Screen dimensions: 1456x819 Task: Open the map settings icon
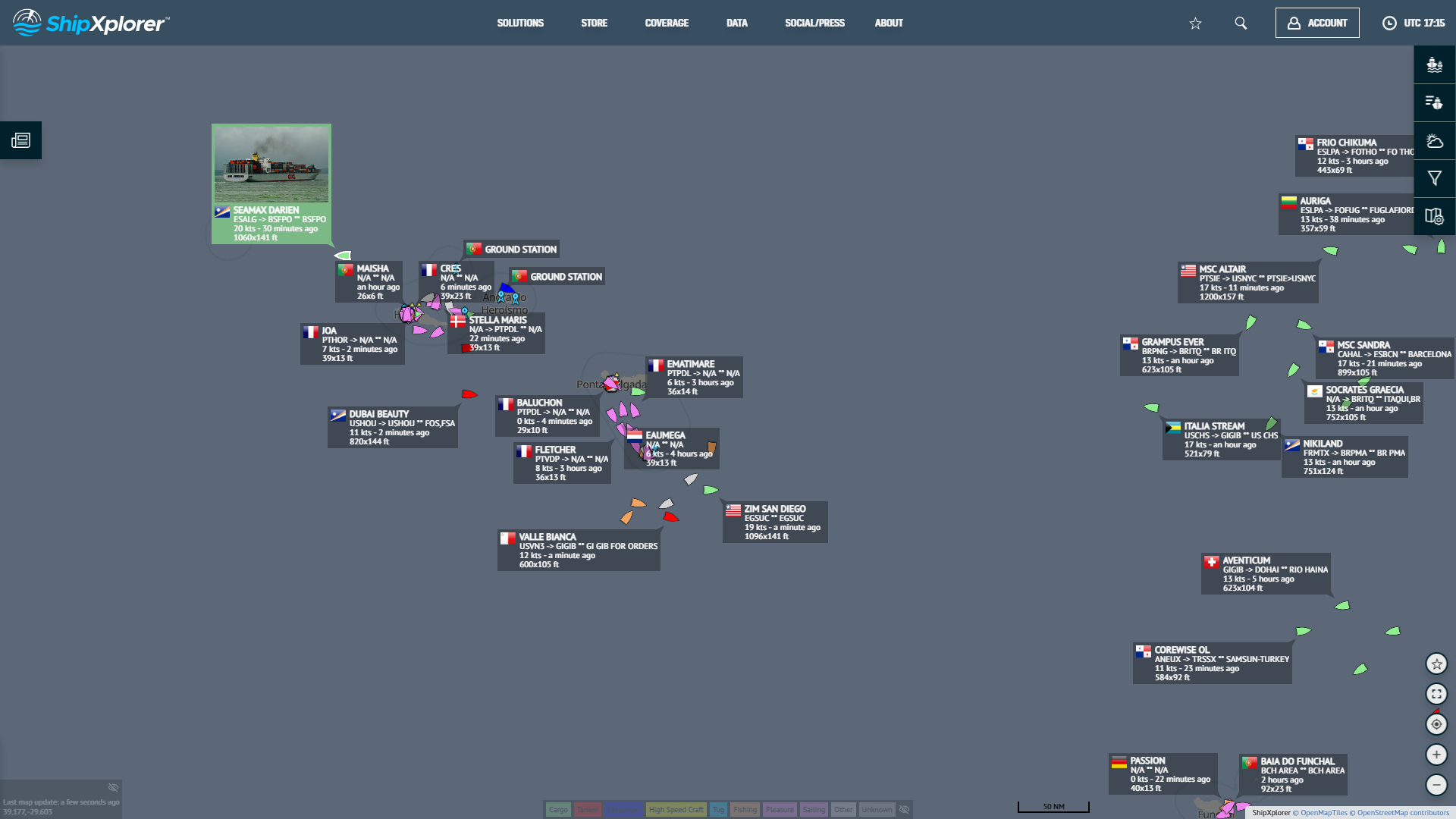pos(1434,216)
